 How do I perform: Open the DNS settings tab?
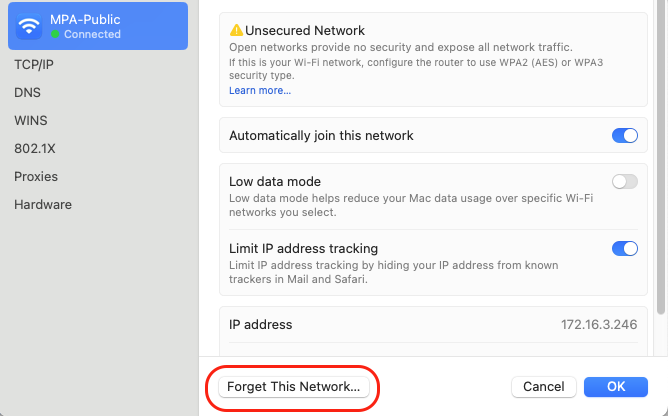click(x=27, y=92)
